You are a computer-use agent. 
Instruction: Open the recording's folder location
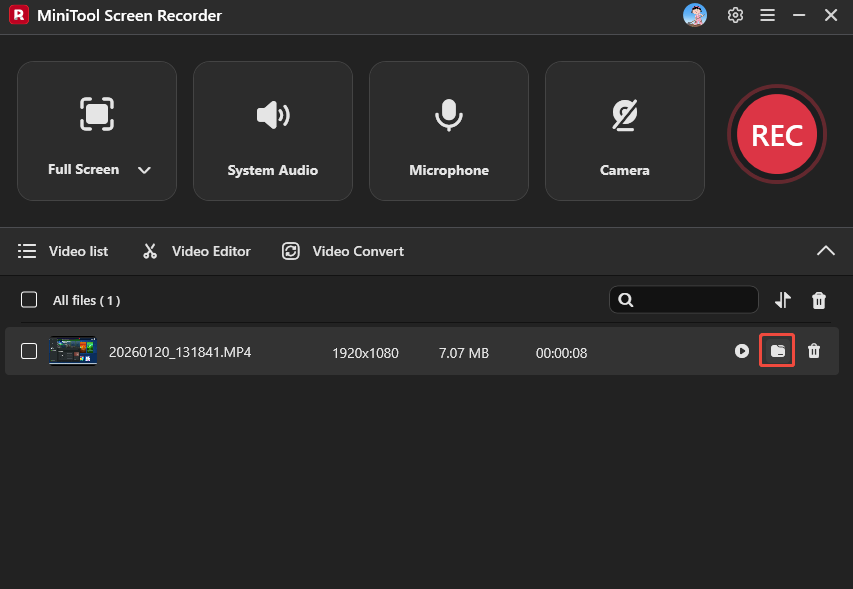tap(777, 352)
